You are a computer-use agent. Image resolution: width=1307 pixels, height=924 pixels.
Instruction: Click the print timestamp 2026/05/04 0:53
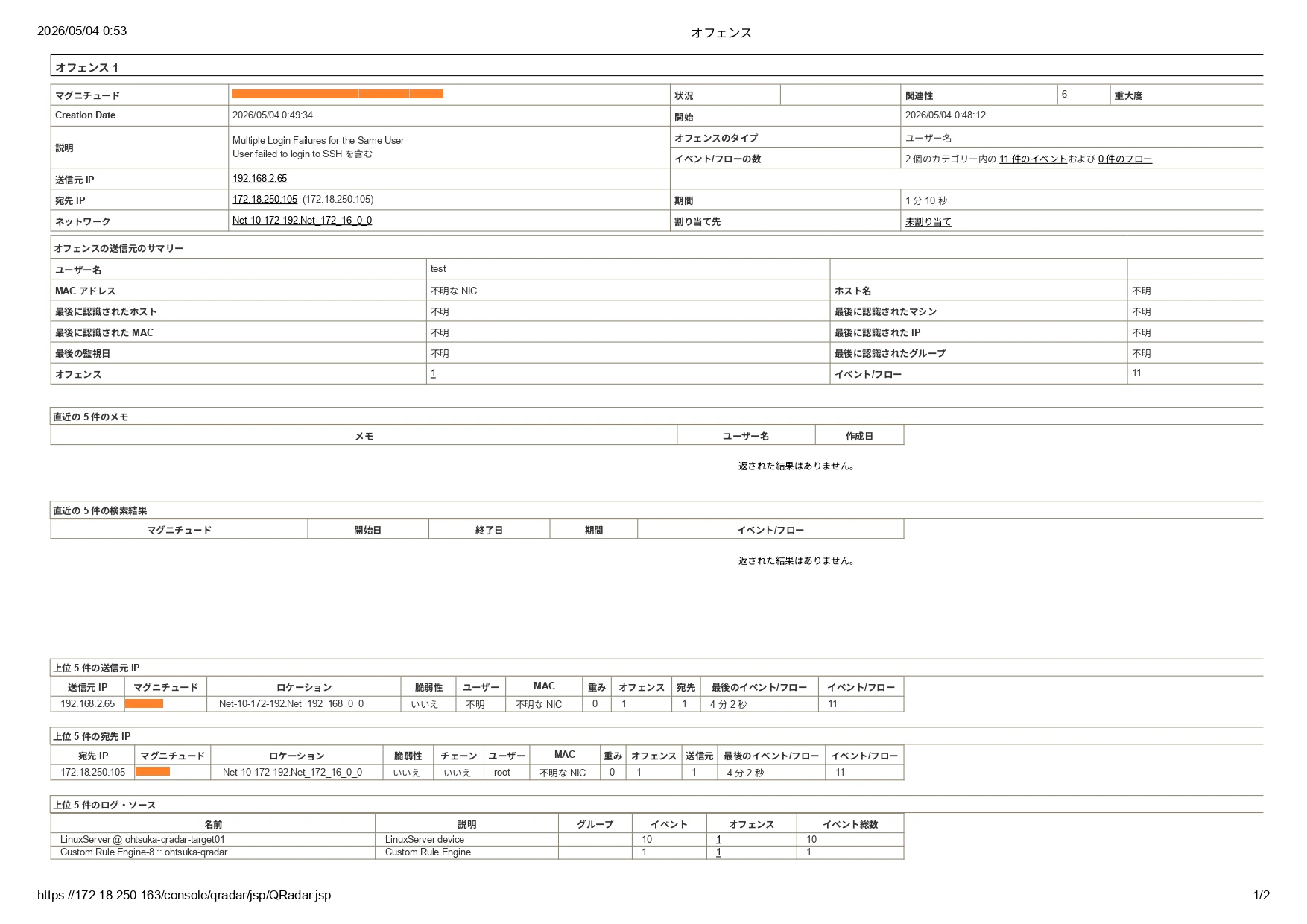pos(82,31)
